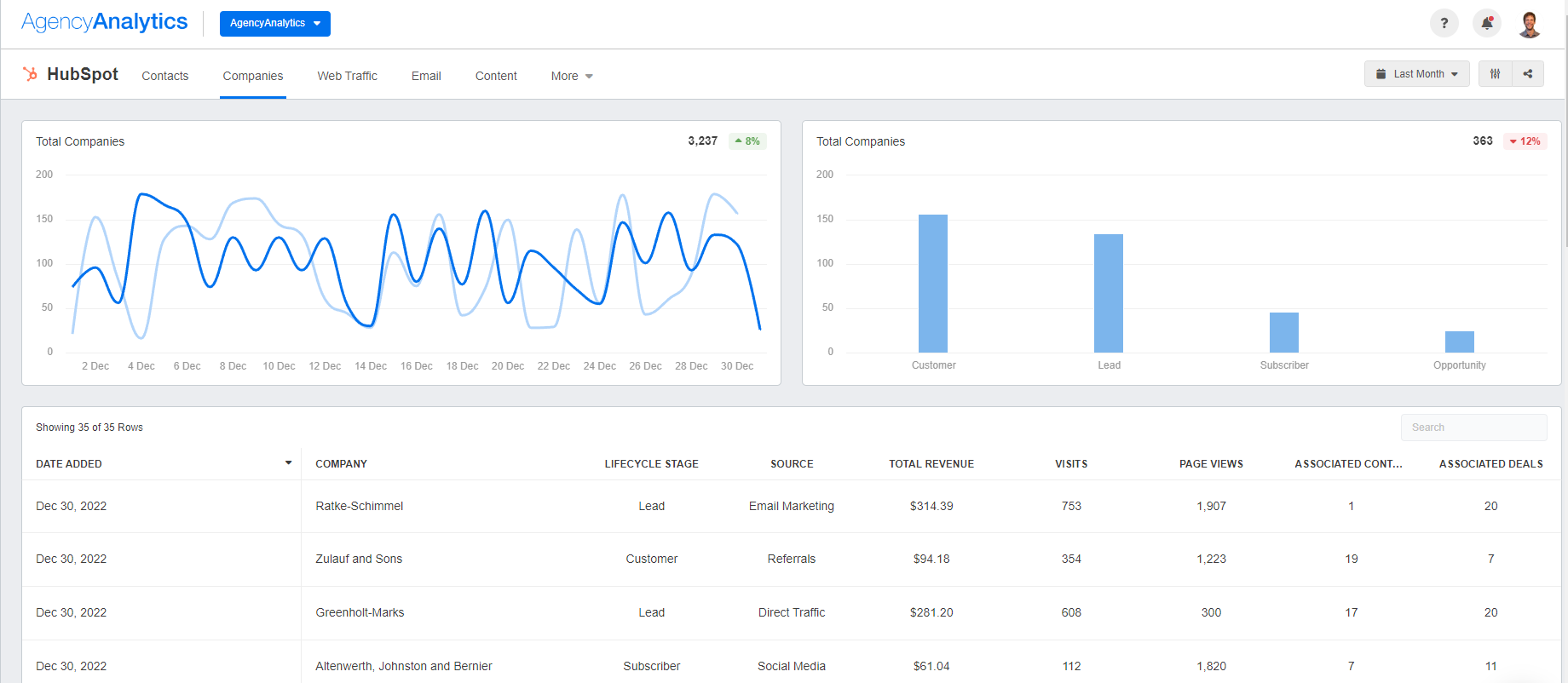The width and height of the screenshot is (1568, 683).
Task: Click the 12% decrease badge
Action: 1525,141
